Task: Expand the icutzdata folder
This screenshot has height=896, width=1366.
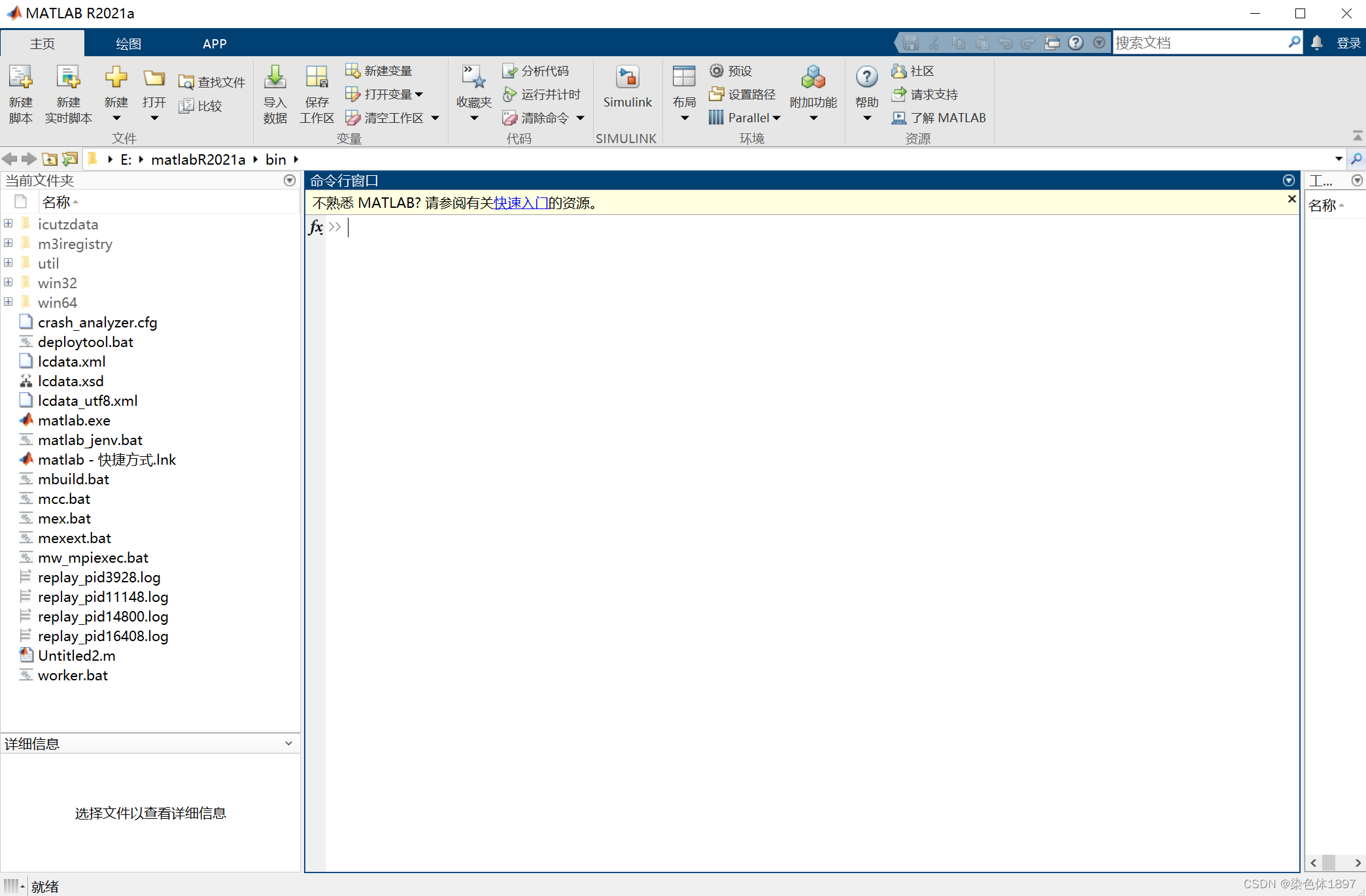Action: point(9,224)
